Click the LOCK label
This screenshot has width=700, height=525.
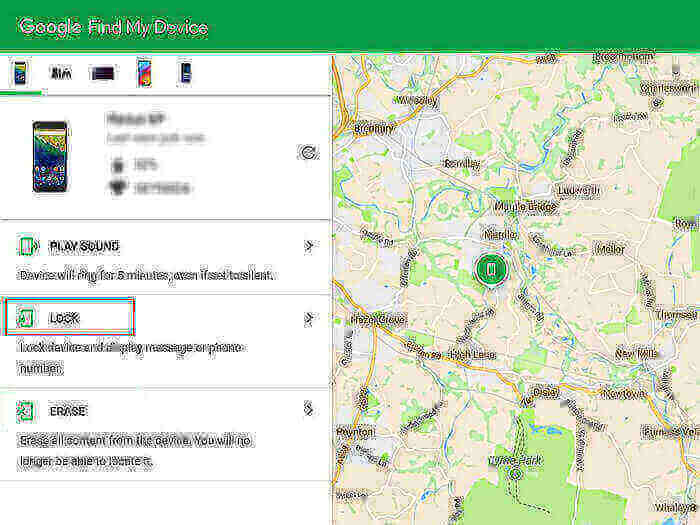tap(64, 319)
